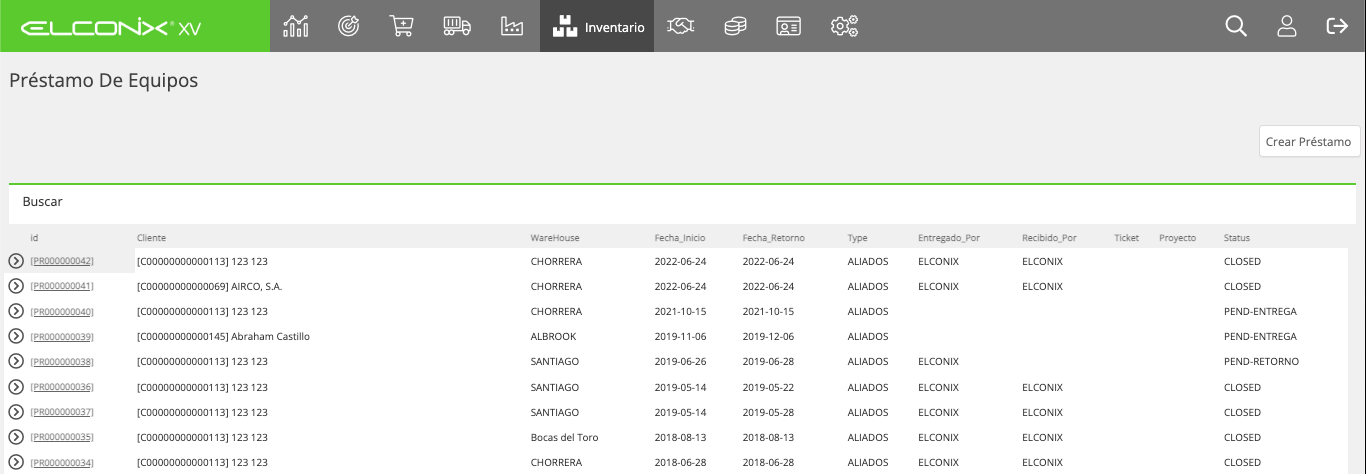The width and height of the screenshot is (1366, 474).
Task: Click the Id column header
Action: [34, 238]
